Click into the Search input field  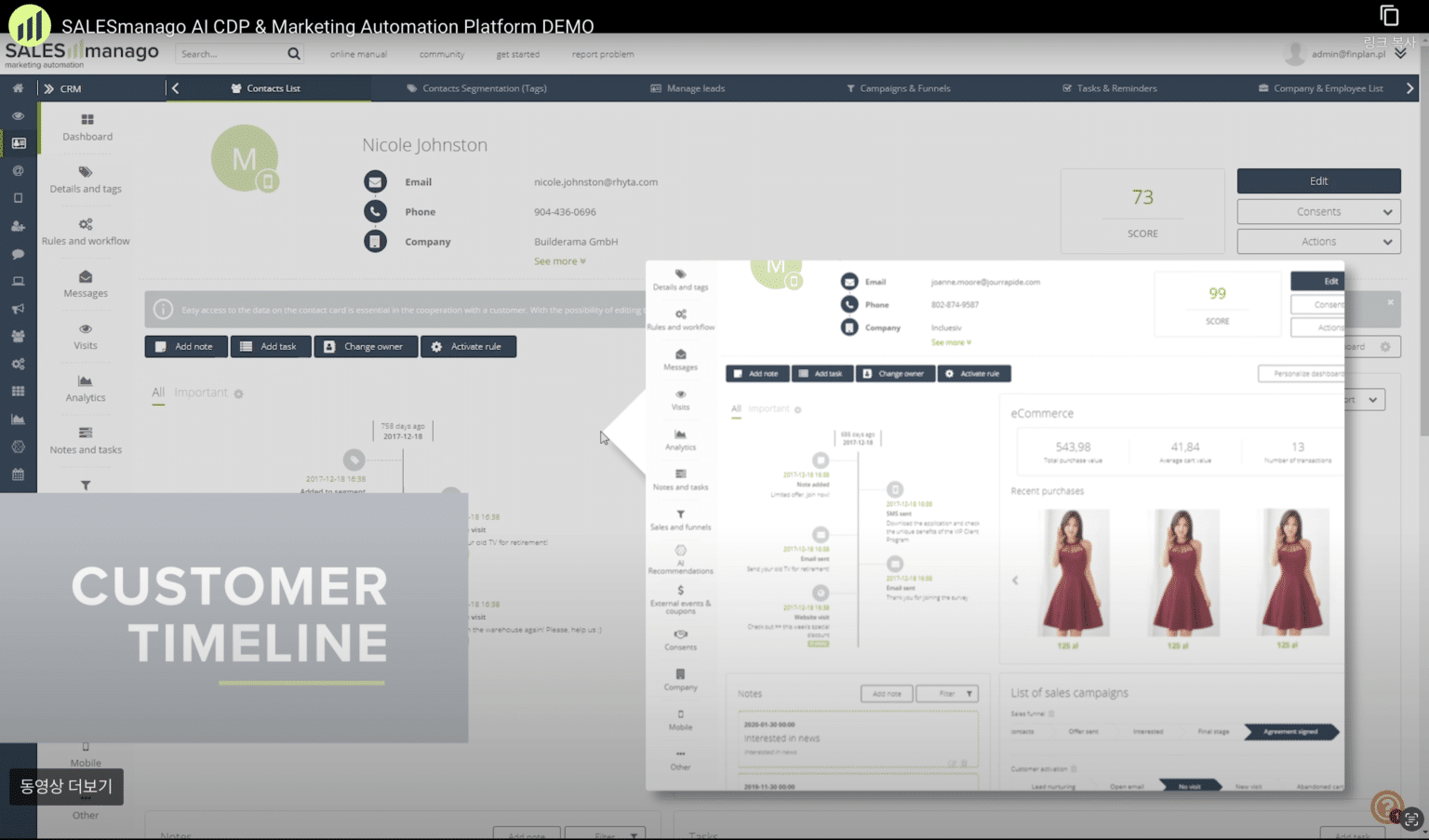pyautogui.click(x=233, y=54)
